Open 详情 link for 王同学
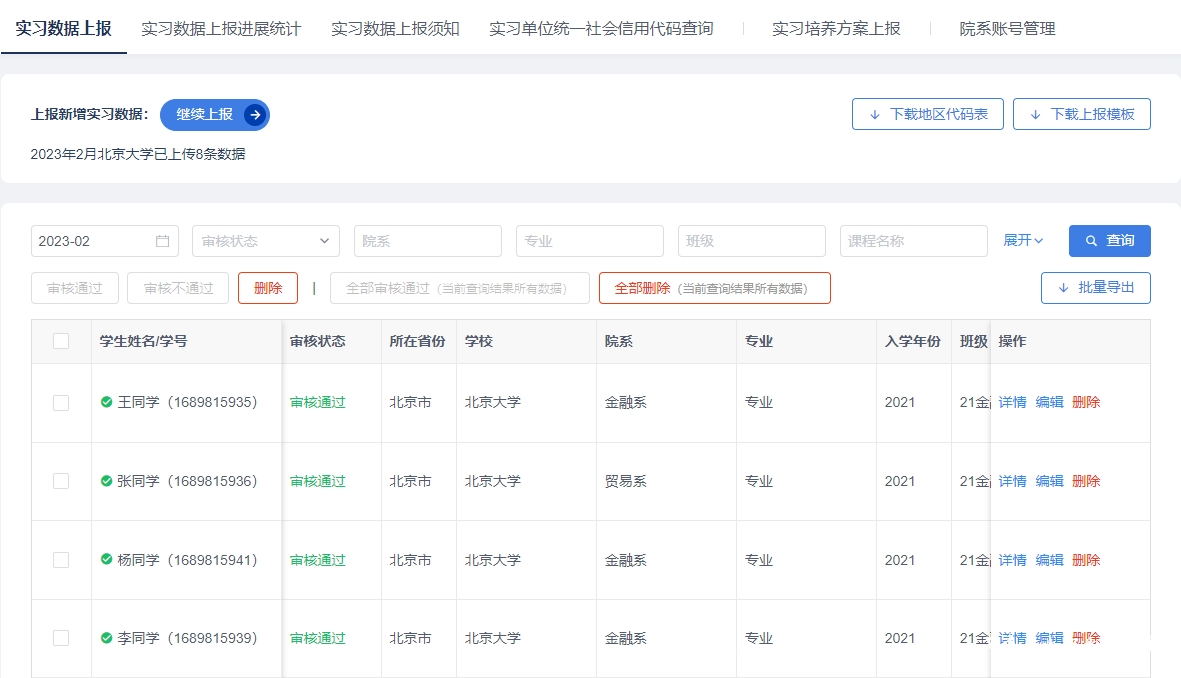The image size is (1181, 678). tap(1012, 402)
